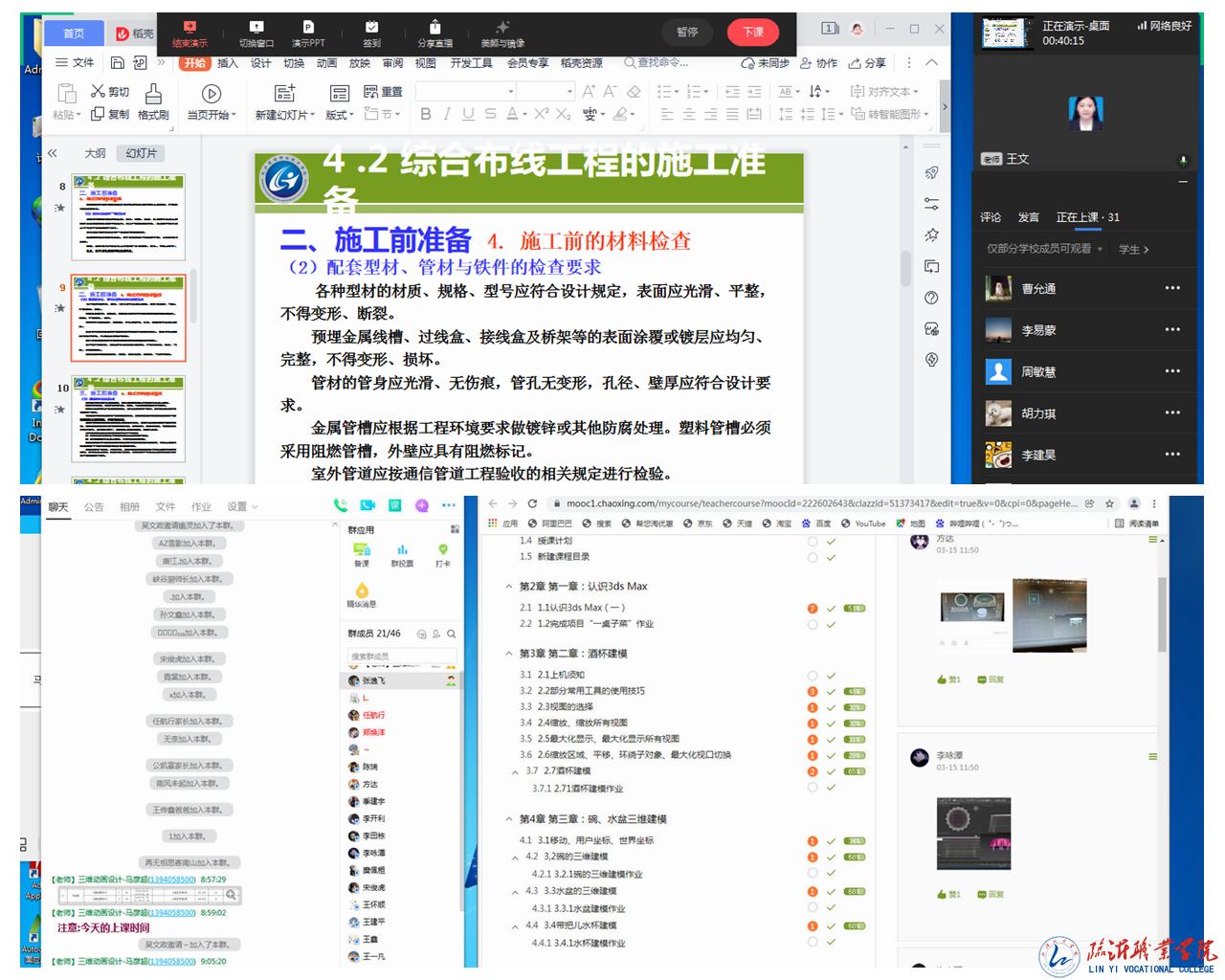Image resolution: width=1225 pixels, height=980 pixels.
Task: Toggle the circle checkbox for 2.2 1.2完成项目 row
Action: coord(813,624)
